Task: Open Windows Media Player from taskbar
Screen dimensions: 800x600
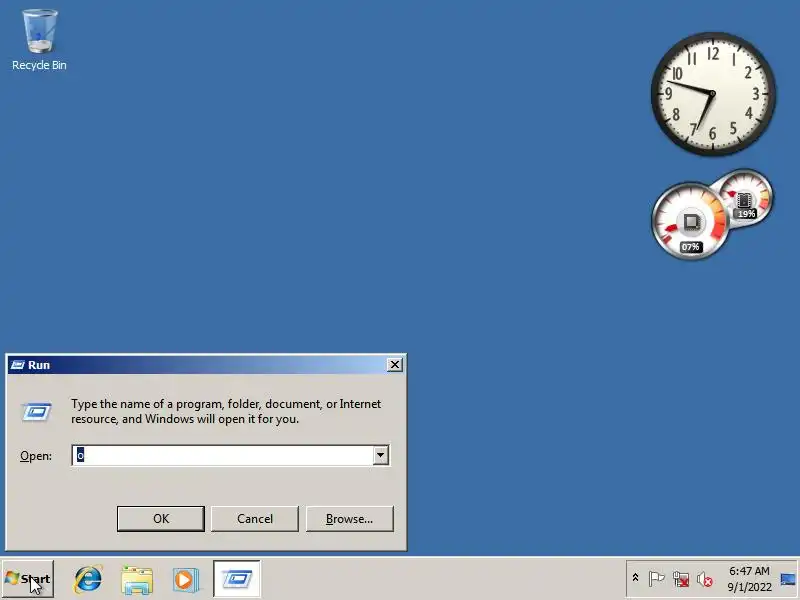Action: [x=185, y=579]
